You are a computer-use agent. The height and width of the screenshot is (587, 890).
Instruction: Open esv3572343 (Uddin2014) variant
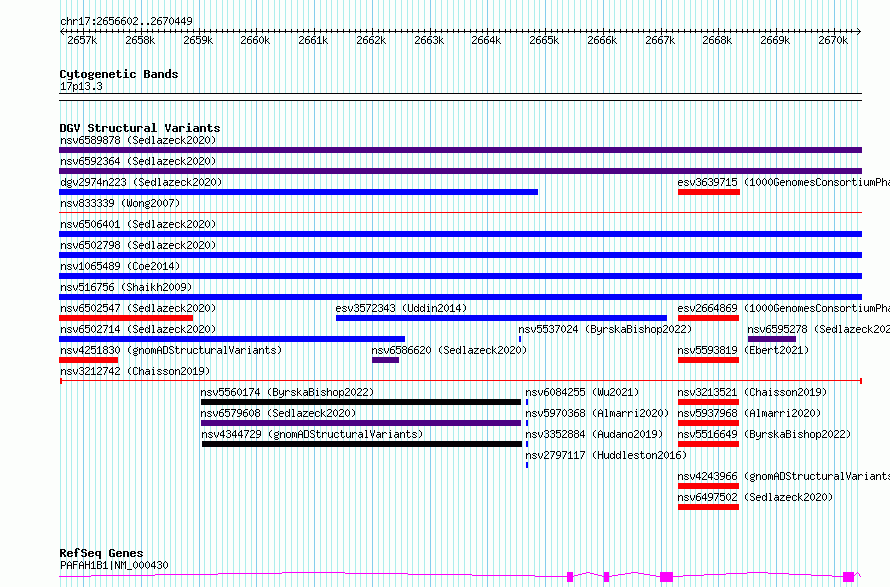(x=401, y=308)
